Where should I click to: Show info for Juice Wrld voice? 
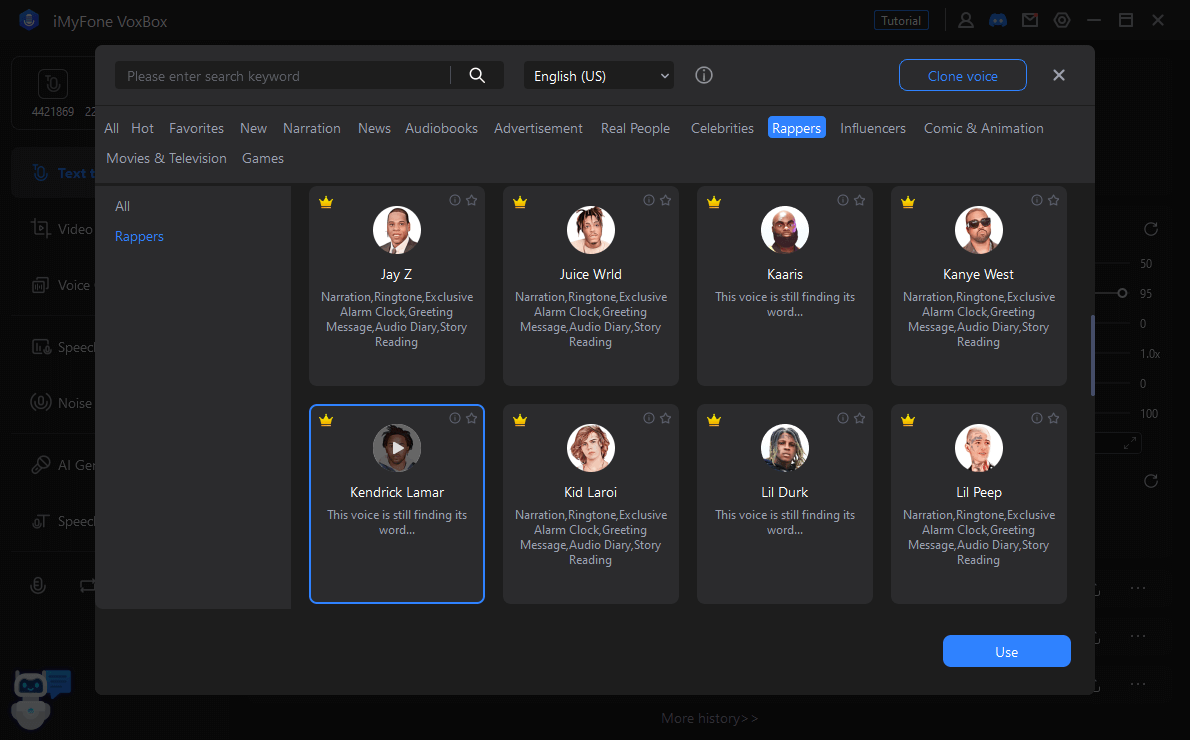[x=649, y=200]
